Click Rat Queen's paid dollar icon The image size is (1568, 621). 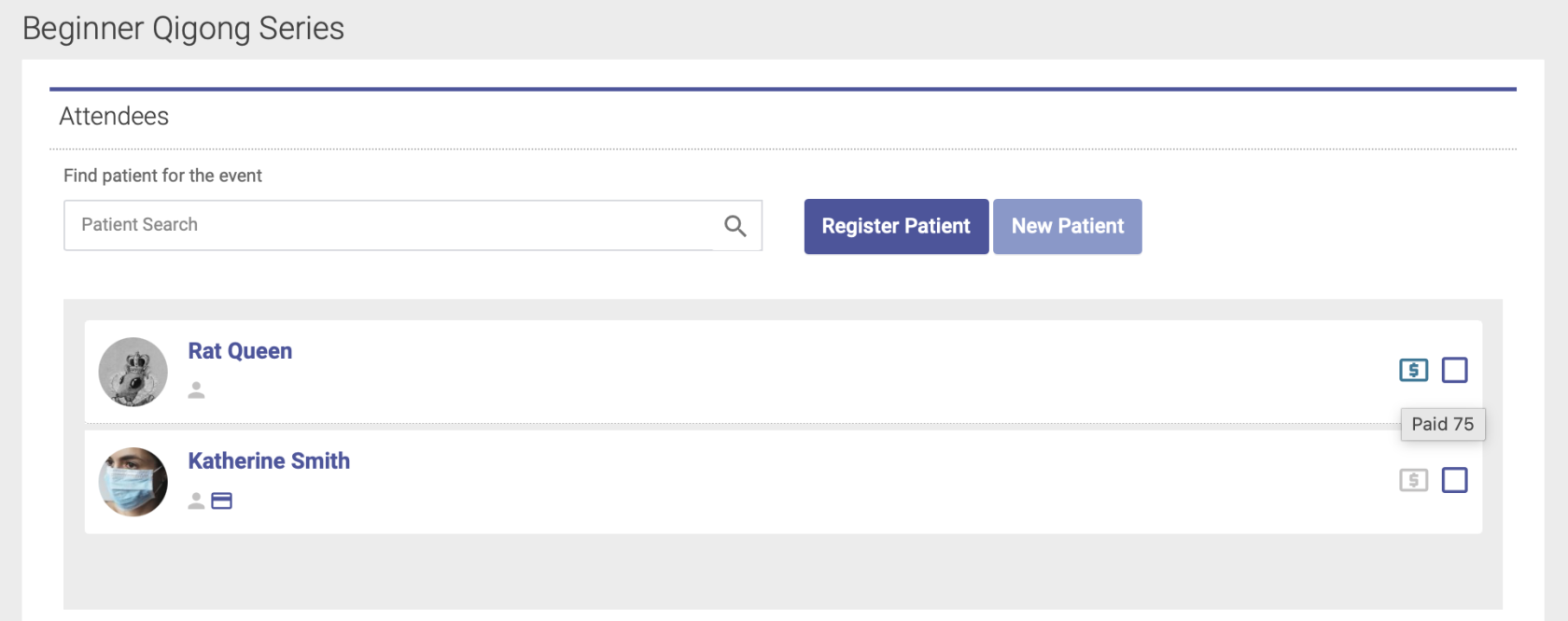(x=1413, y=371)
